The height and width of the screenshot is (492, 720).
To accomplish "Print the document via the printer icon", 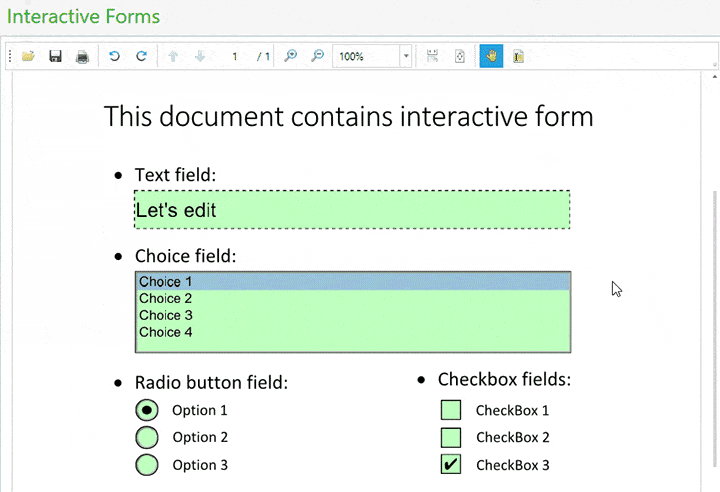I will (83, 57).
